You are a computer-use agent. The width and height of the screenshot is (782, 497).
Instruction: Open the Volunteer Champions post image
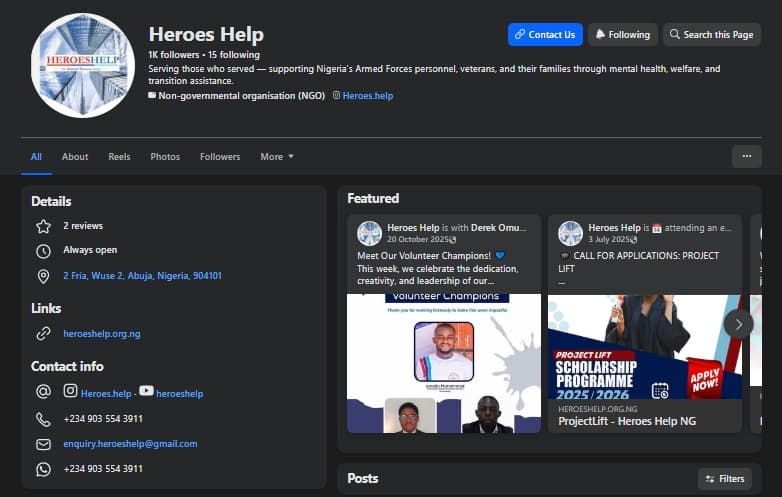444,363
